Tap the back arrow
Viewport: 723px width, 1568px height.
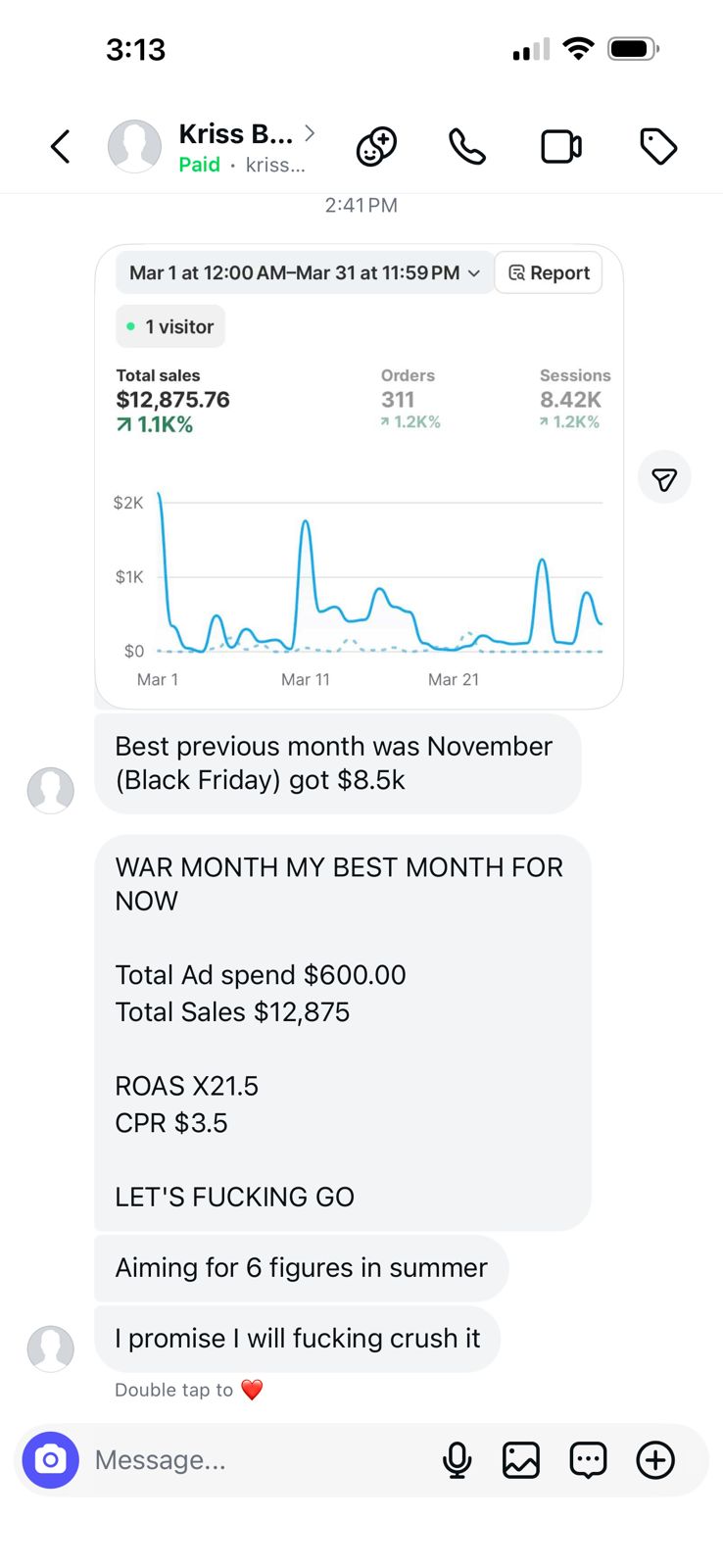[x=61, y=147]
